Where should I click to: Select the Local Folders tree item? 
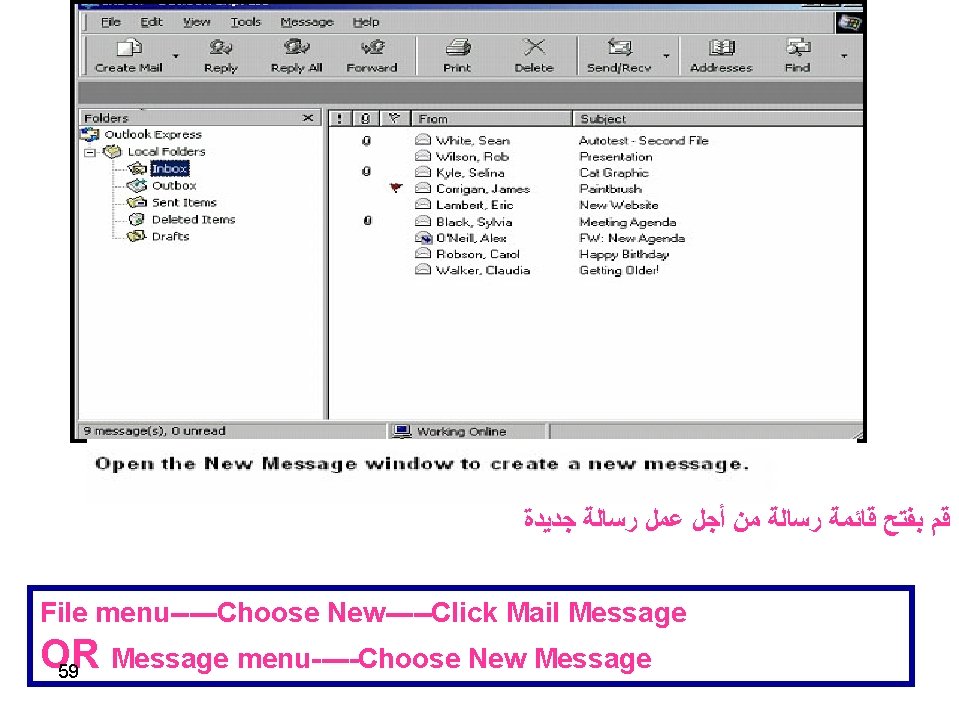tap(166, 151)
